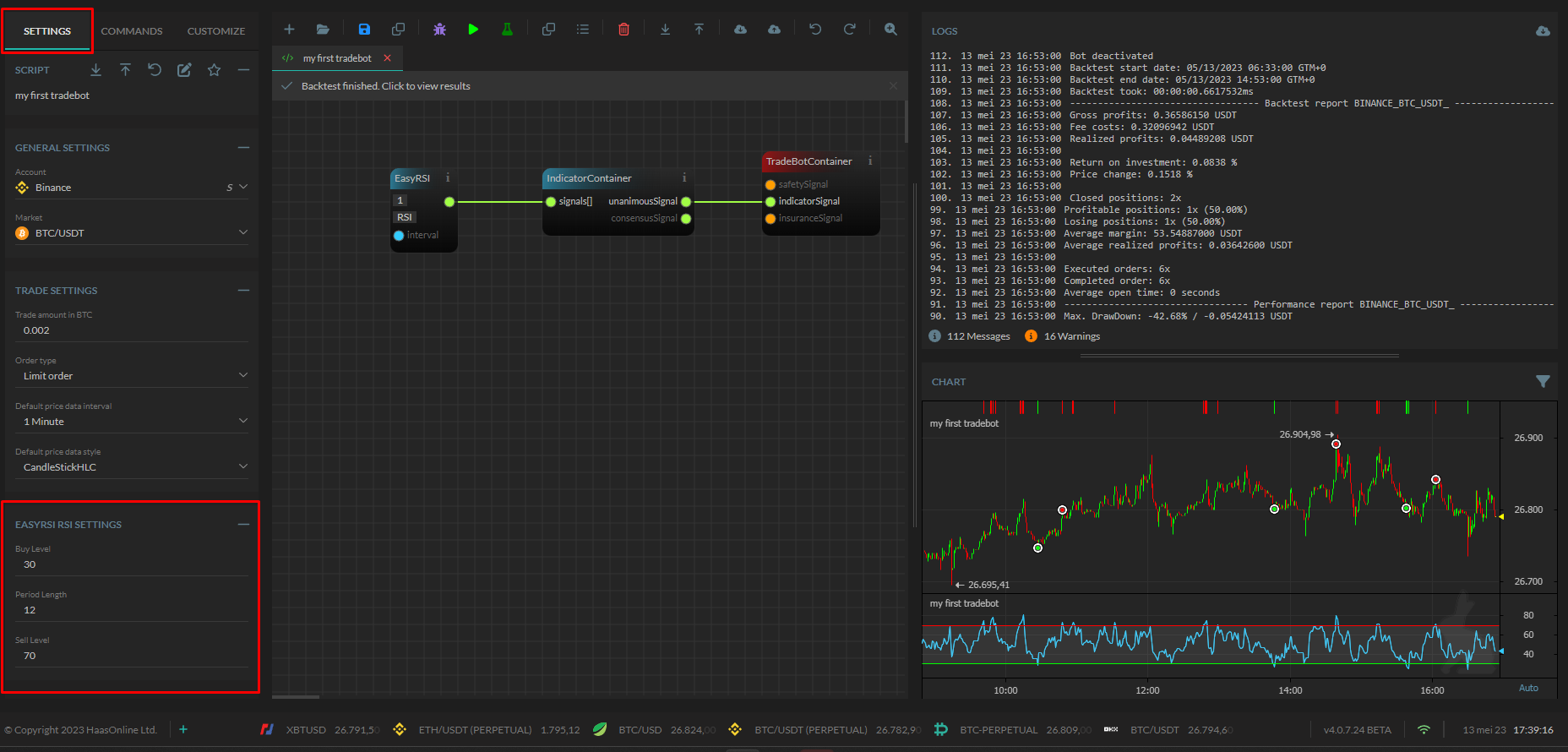The image size is (1568, 752).
Task: Click the divider handle between logs and chart
Action: coord(1239,356)
